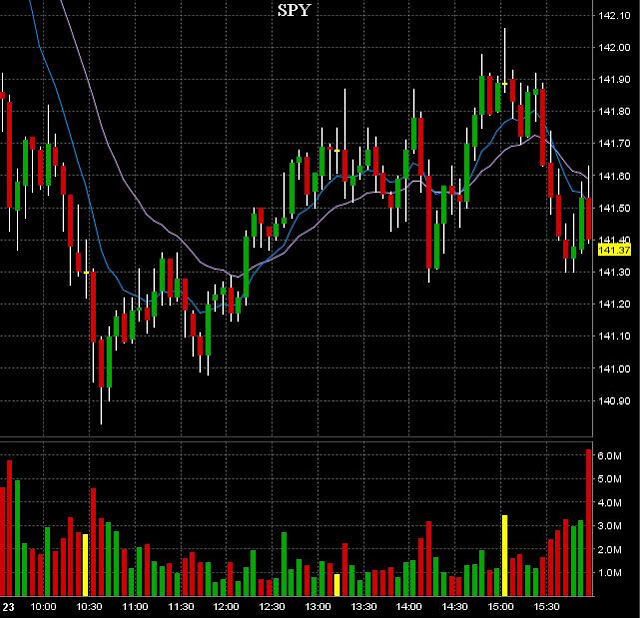This screenshot has height=618, width=640.
Task: Click the 10:00 time axis label
Action: 43,607
